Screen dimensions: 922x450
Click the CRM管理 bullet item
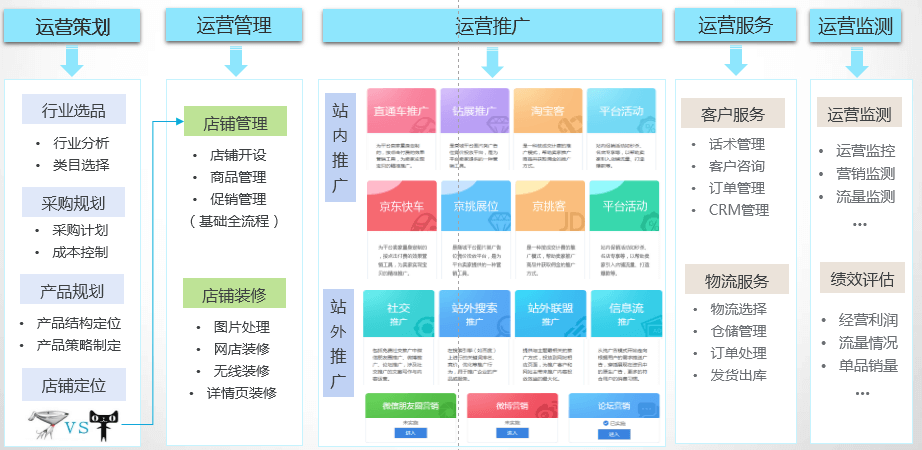[x=739, y=210]
